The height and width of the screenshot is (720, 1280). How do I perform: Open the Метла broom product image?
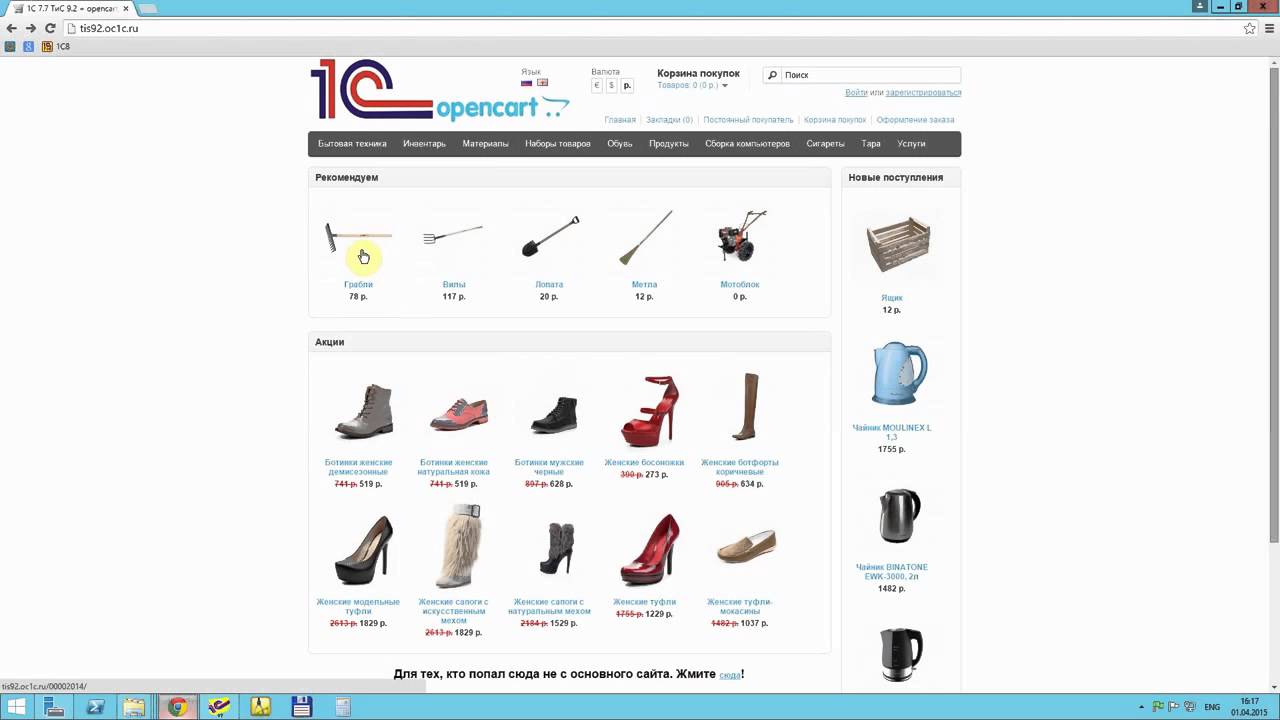point(644,239)
